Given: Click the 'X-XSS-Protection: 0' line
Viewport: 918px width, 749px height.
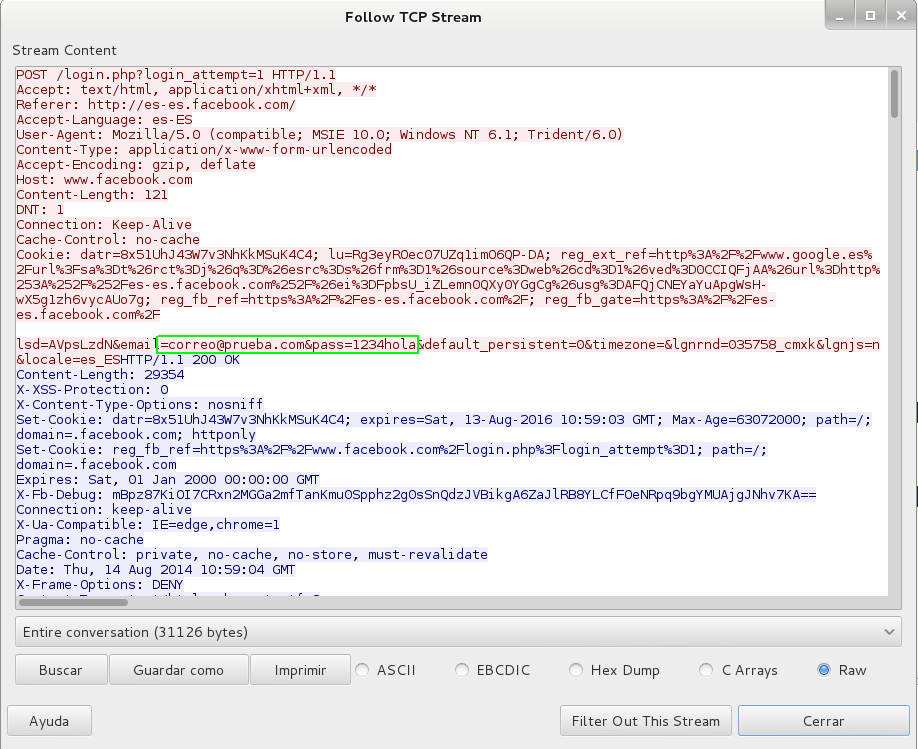Looking at the screenshot, I should pos(93,389).
